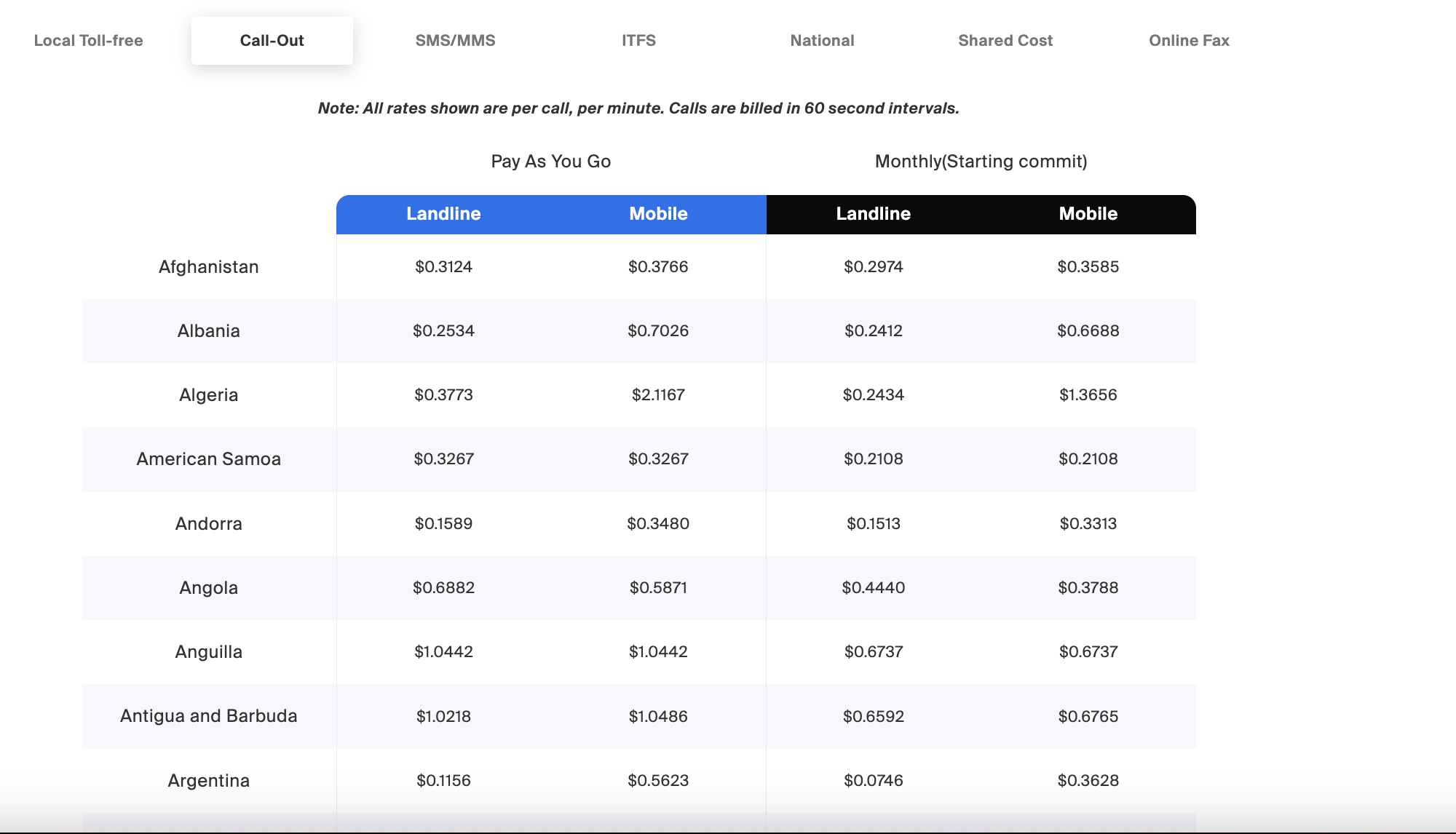
Task: Select the Afghanistan row label
Action: point(209,267)
